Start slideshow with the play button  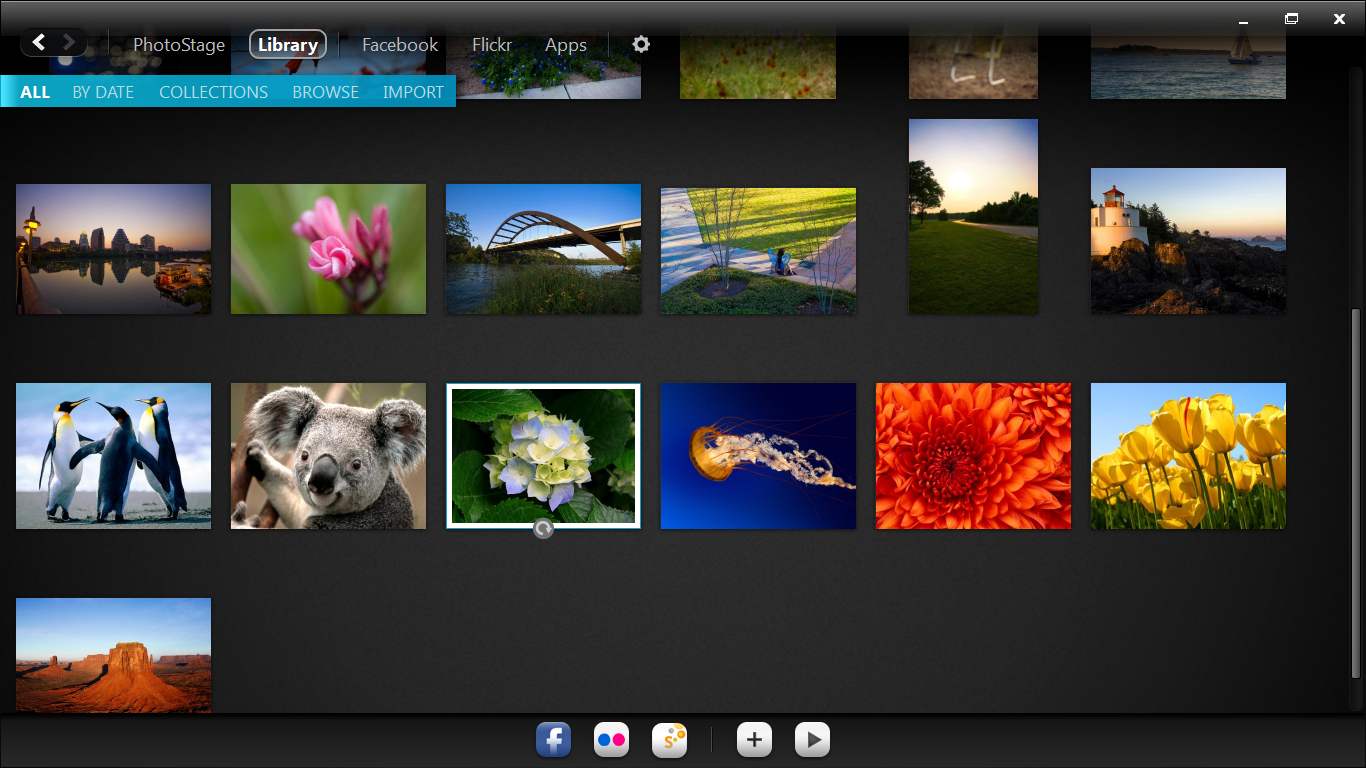click(812, 740)
